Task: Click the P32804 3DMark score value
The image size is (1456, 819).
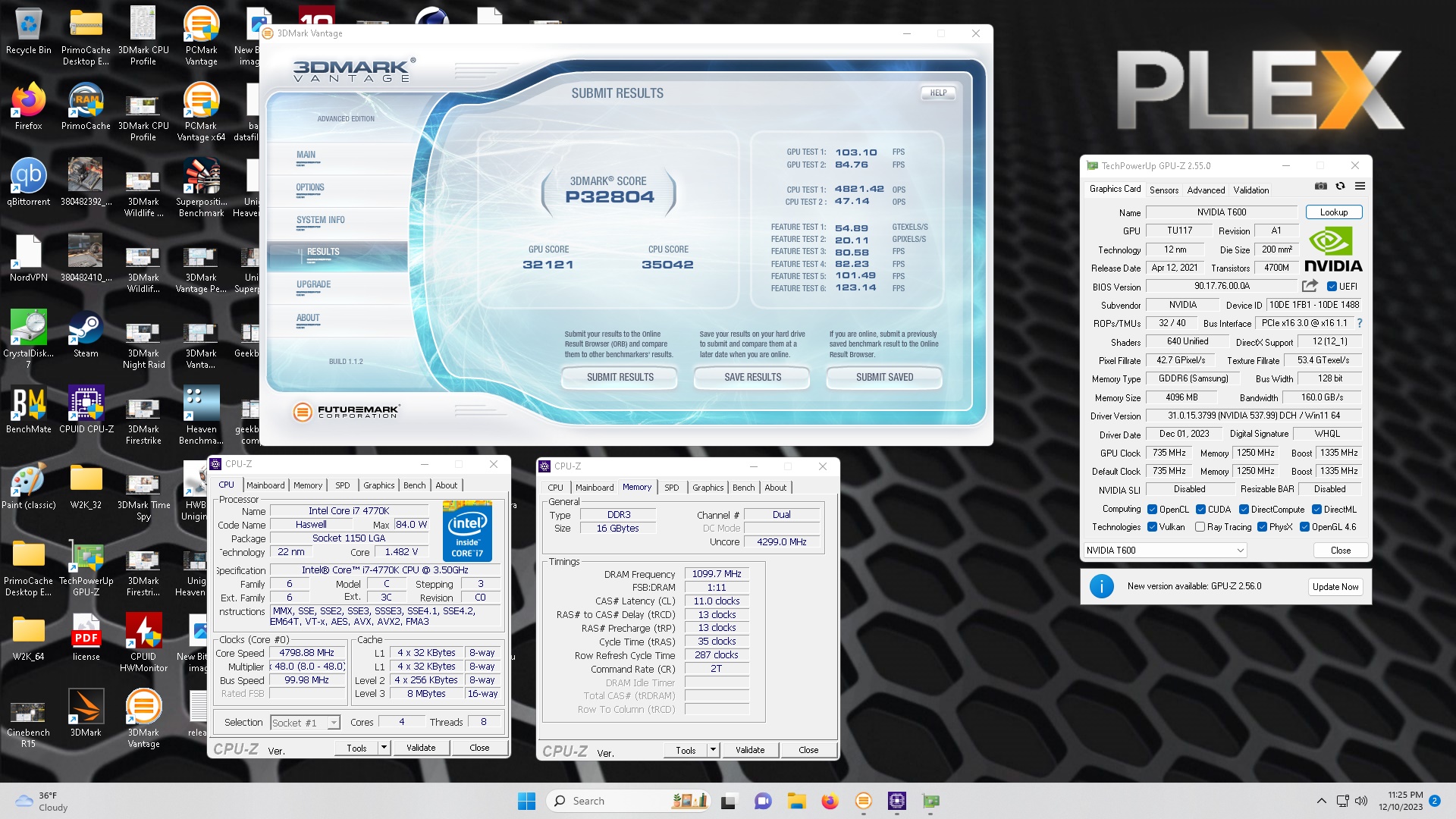Action: 610,198
